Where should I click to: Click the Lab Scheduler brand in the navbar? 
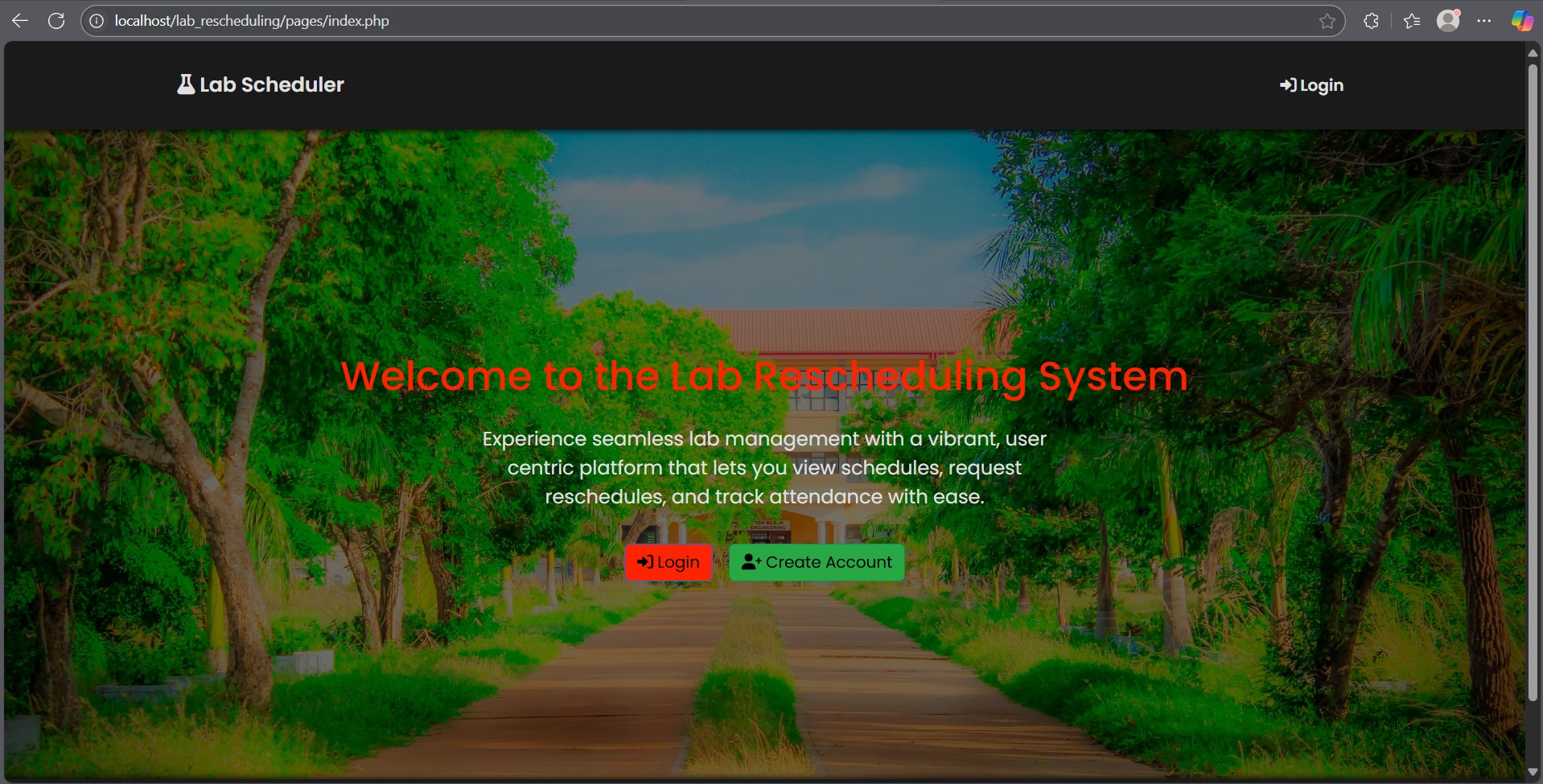[260, 84]
